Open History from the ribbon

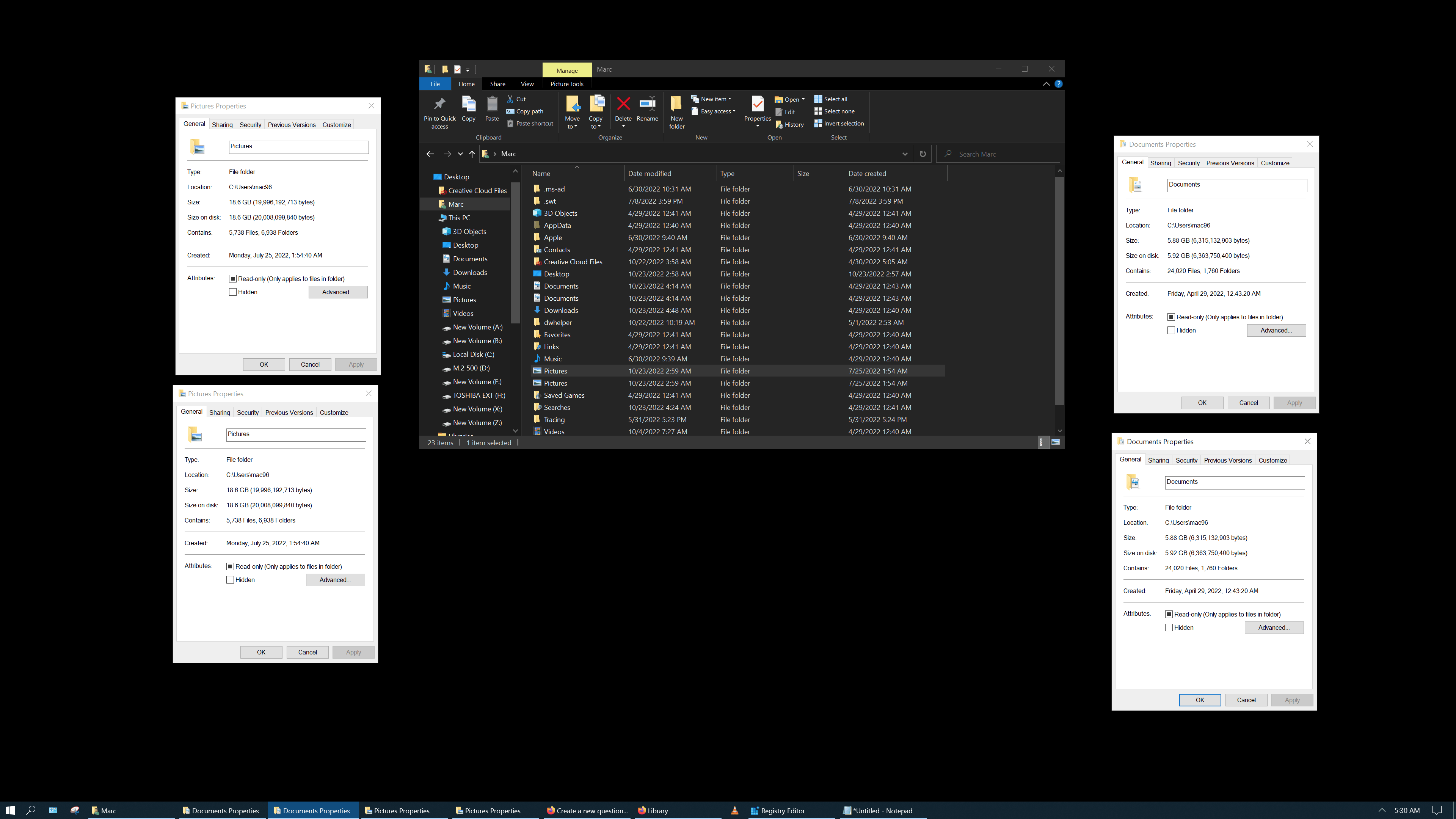[x=789, y=124]
